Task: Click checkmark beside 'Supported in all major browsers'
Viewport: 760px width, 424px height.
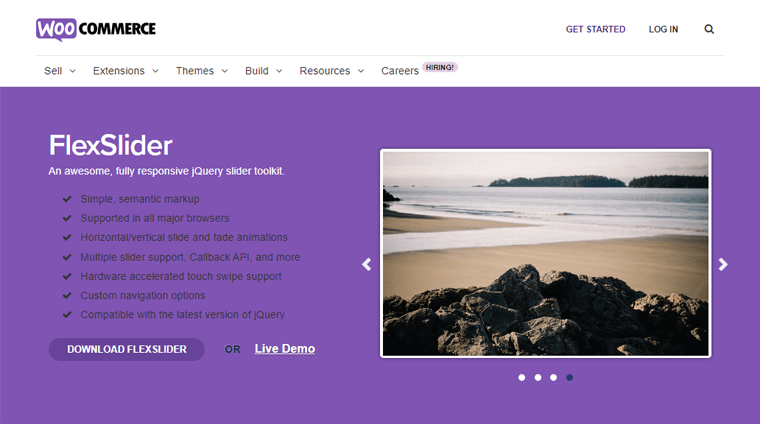Action: 67,218
